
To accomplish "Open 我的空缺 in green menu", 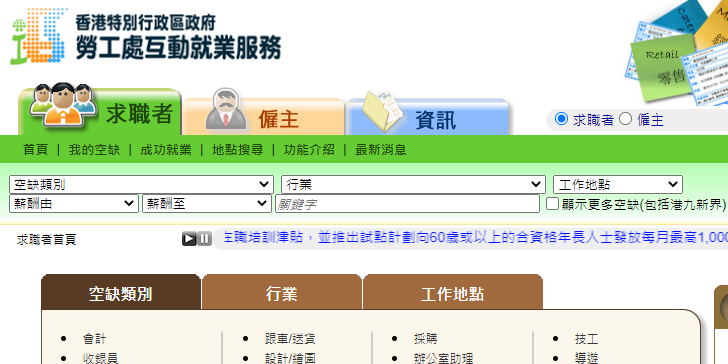I will coord(94,150).
